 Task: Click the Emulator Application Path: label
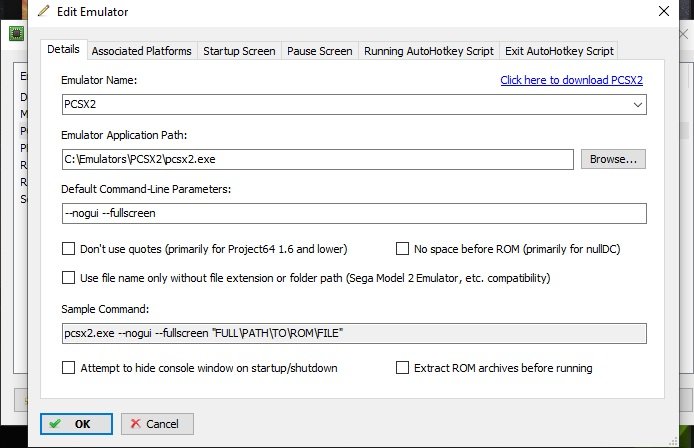(x=124, y=135)
